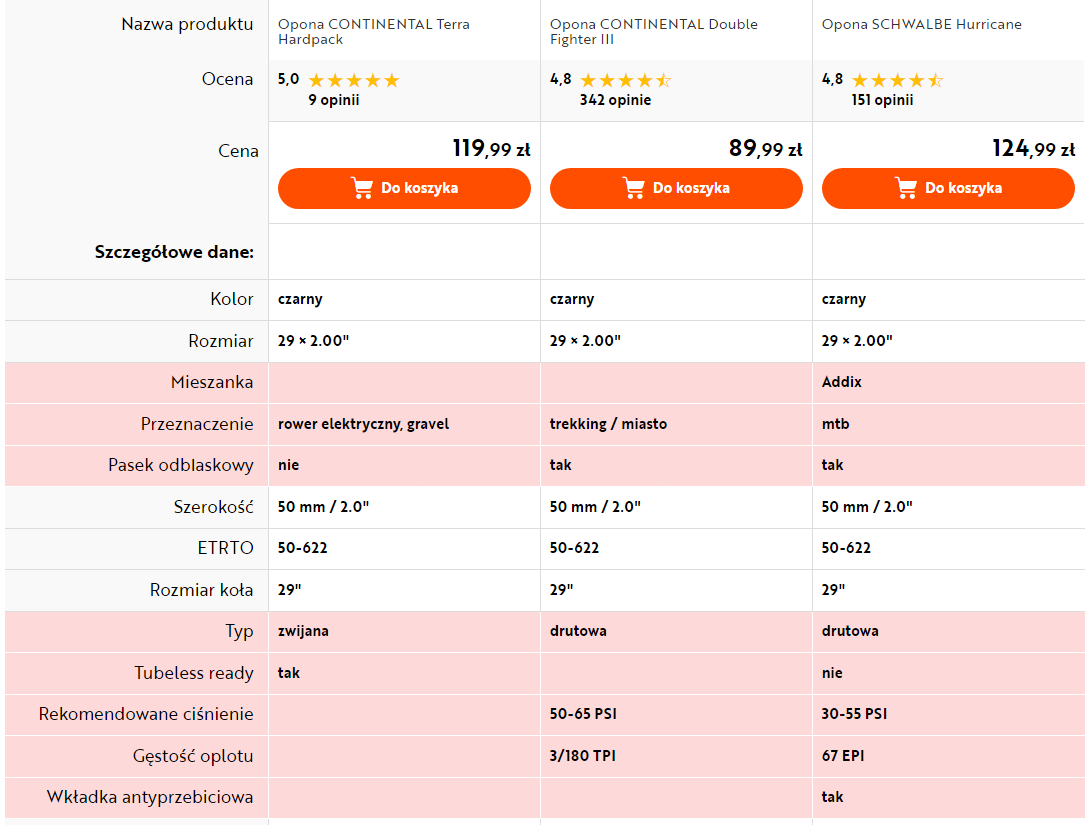Select the Addix compound value
This screenshot has width=1089, height=825.
[841, 382]
